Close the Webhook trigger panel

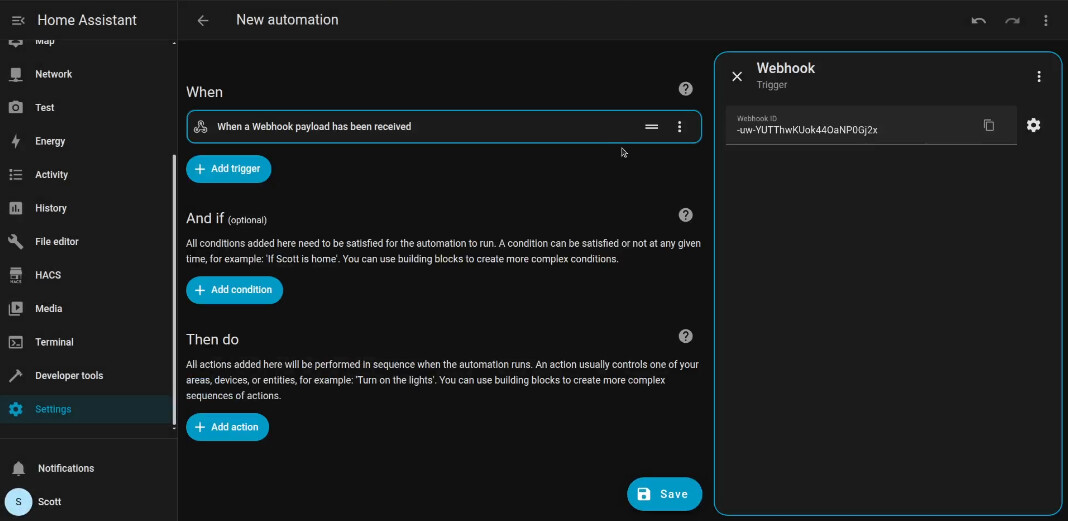coord(737,77)
